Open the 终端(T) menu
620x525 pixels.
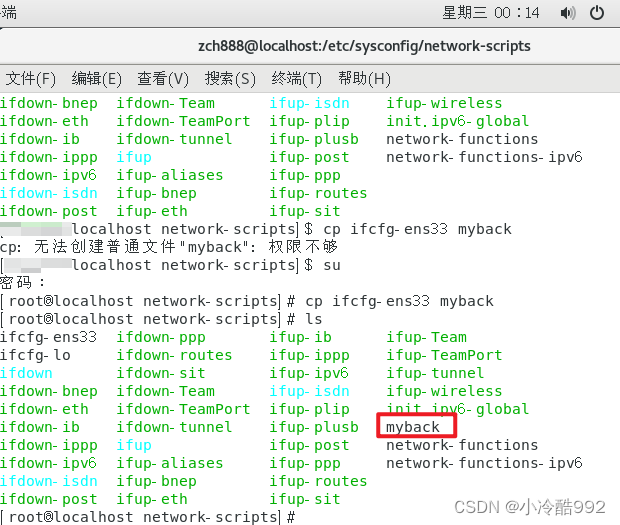click(296, 78)
